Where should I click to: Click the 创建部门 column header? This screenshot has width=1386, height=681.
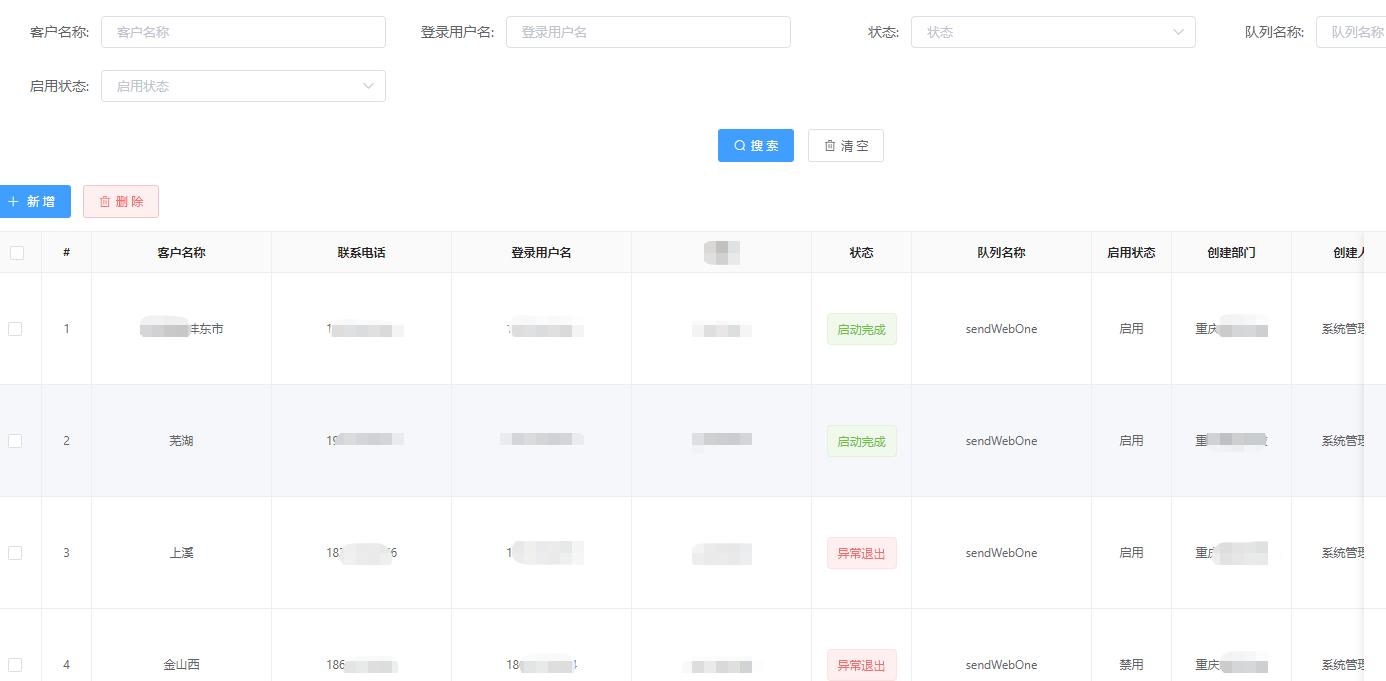tap(1231, 253)
